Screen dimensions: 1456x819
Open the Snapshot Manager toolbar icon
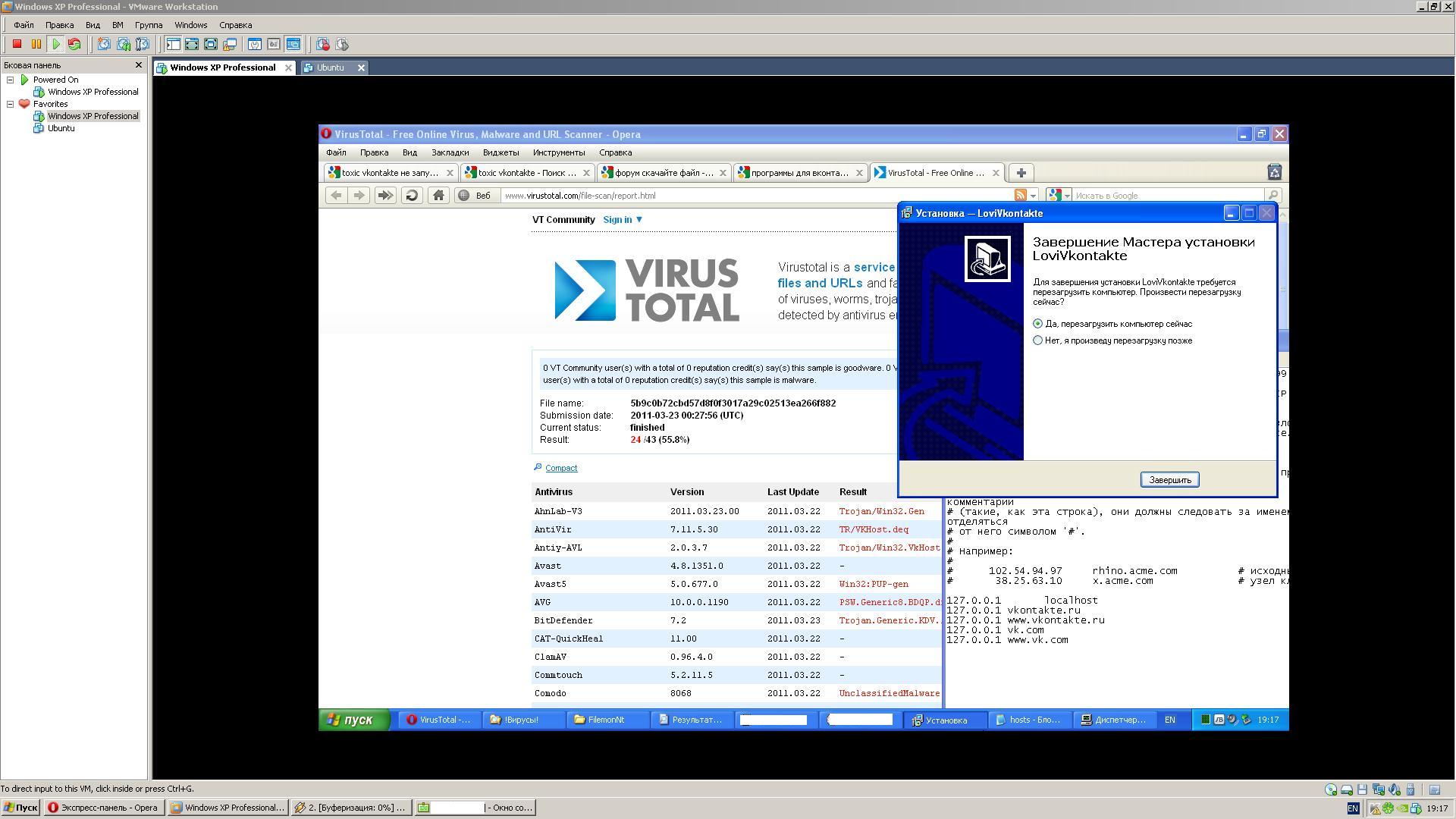[x=142, y=45]
